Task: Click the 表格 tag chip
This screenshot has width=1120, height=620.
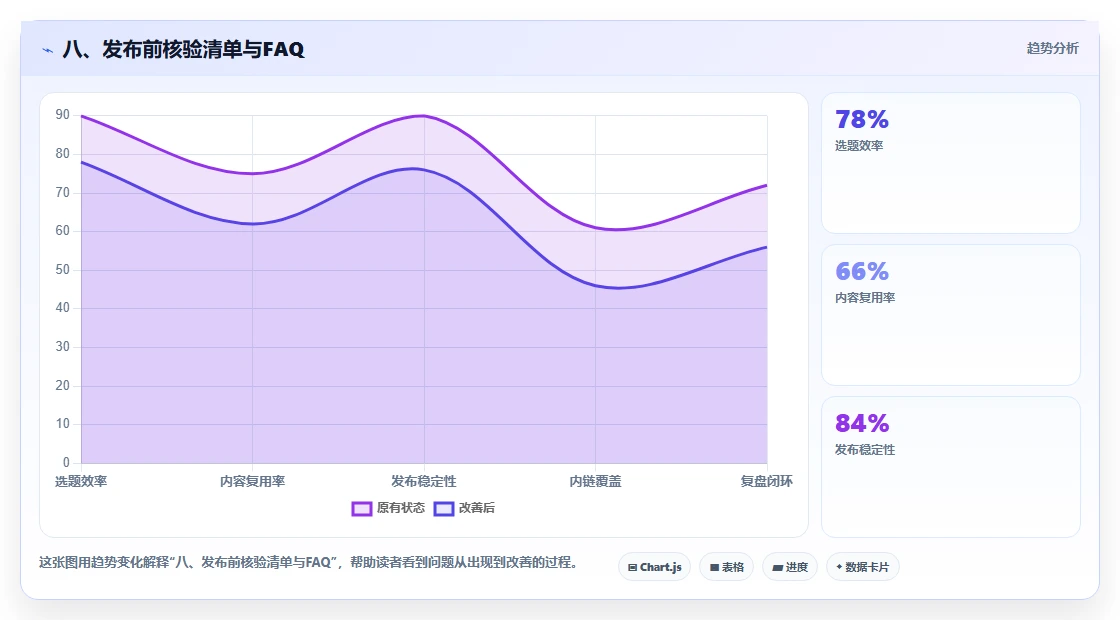Action: click(726, 567)
